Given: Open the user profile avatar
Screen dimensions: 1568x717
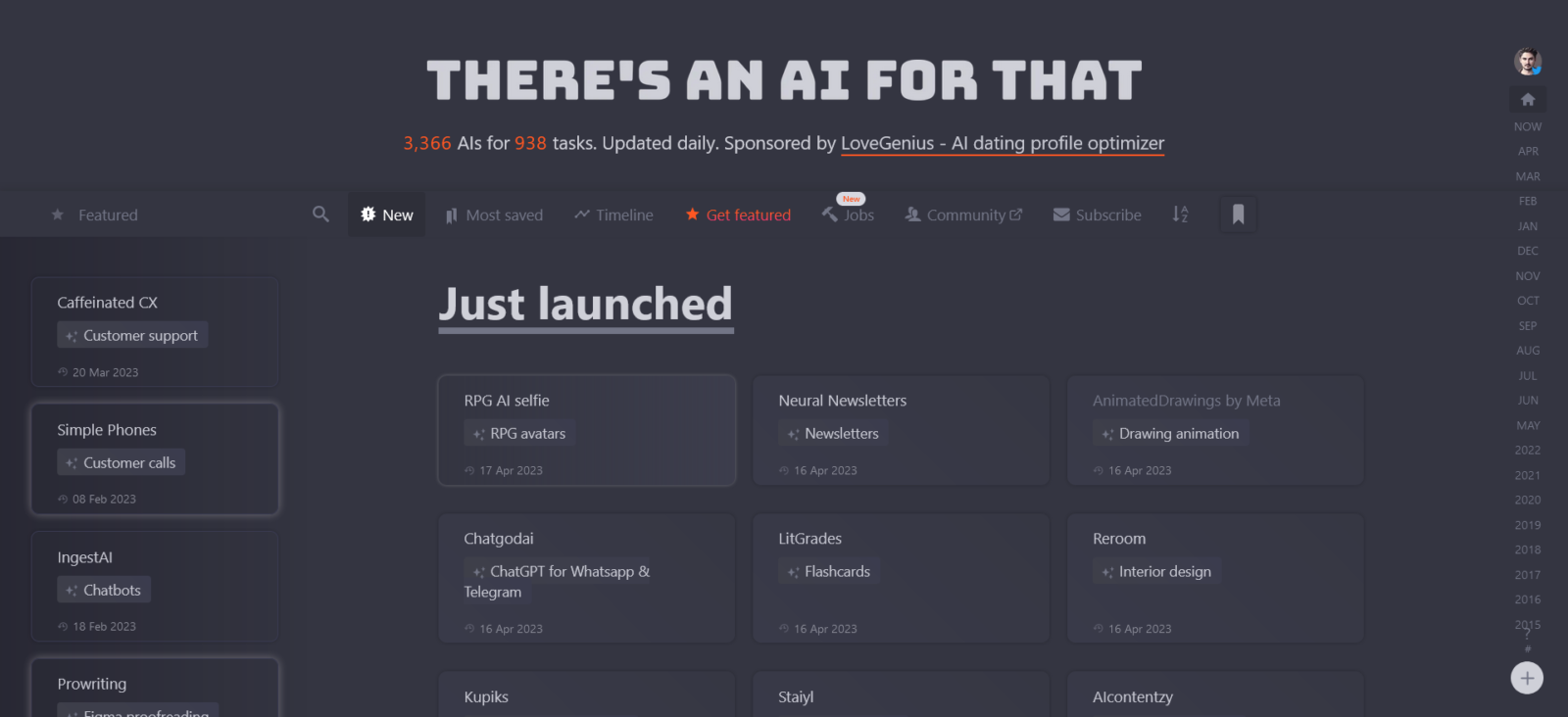Looking at the screenshot, I should click(x=1527, y=62).
